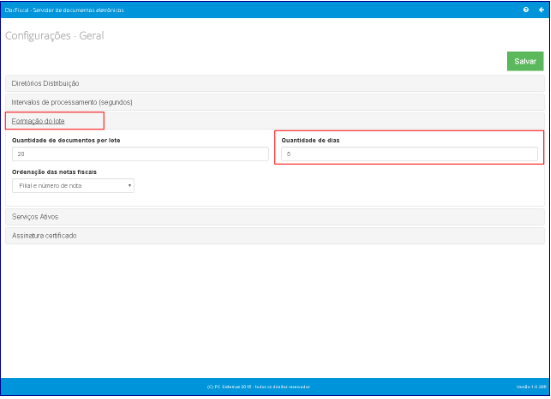
Task: Save the settings with Salvar button
Action: (525, 61)
